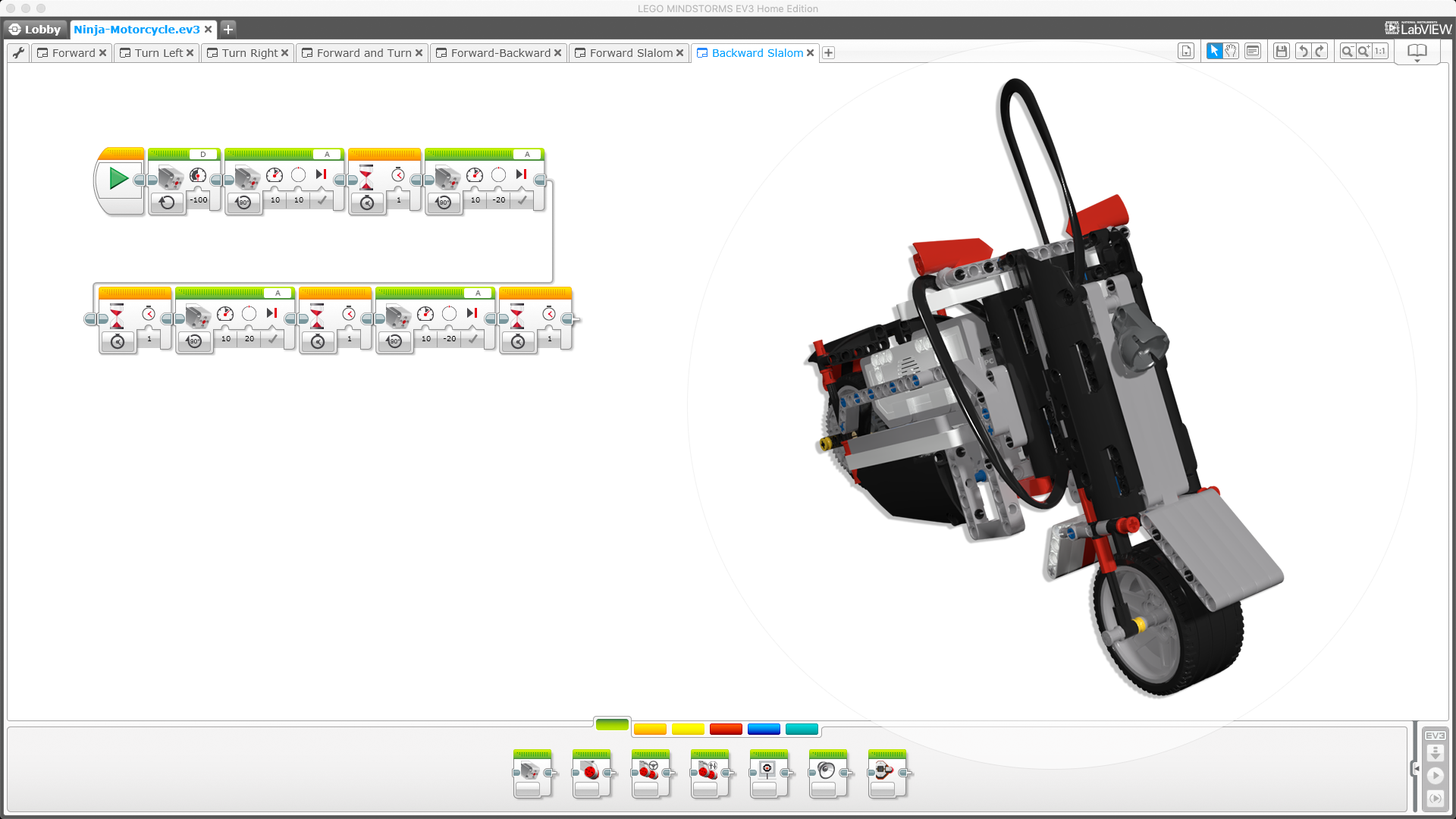
Task: Switch to the Forward Slalom tab
Action: tap(631, 53)
